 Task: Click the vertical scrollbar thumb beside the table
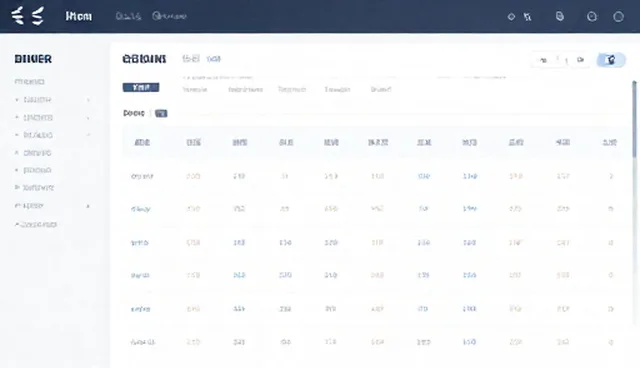tap(634, 118)
